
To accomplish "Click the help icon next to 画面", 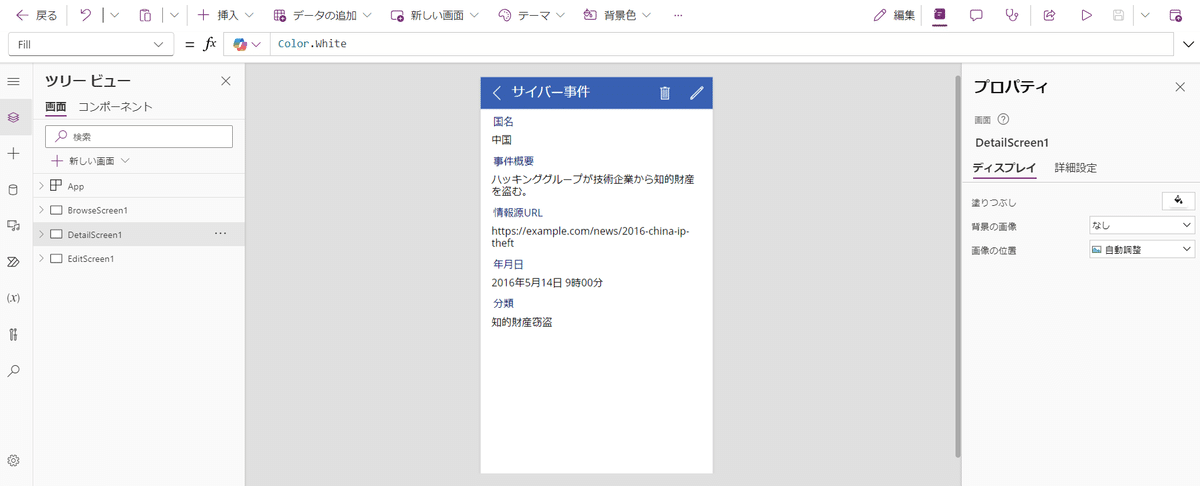I will point(1003,119).
